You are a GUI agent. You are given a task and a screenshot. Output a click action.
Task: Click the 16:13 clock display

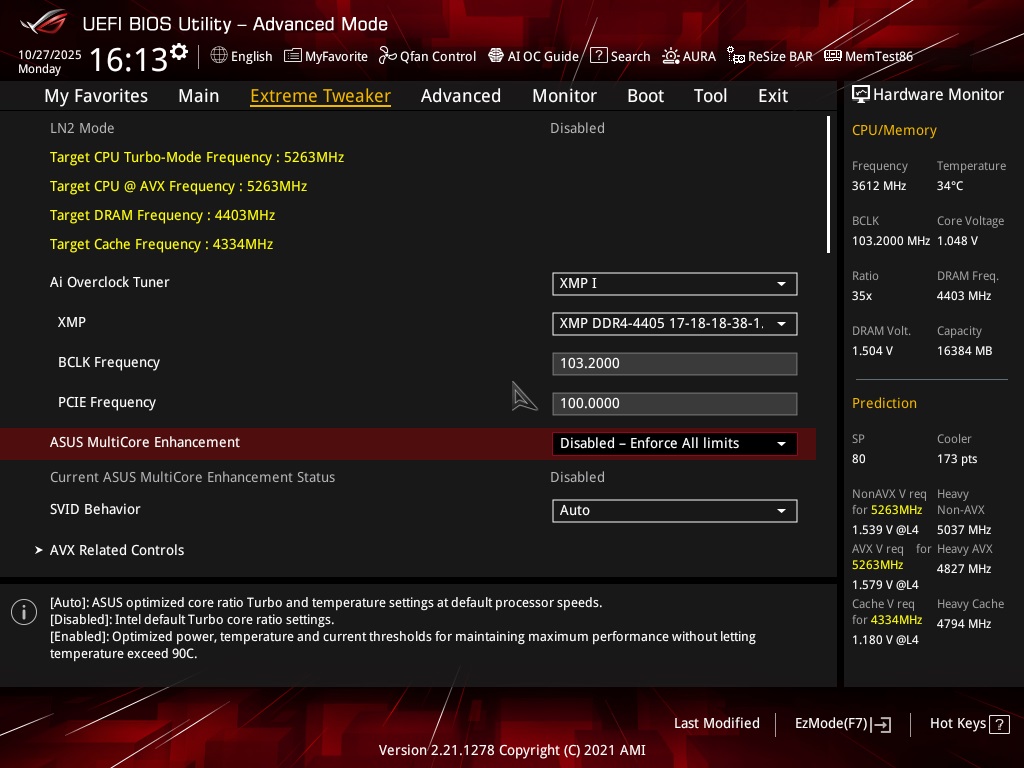click(x=129, y=59)
